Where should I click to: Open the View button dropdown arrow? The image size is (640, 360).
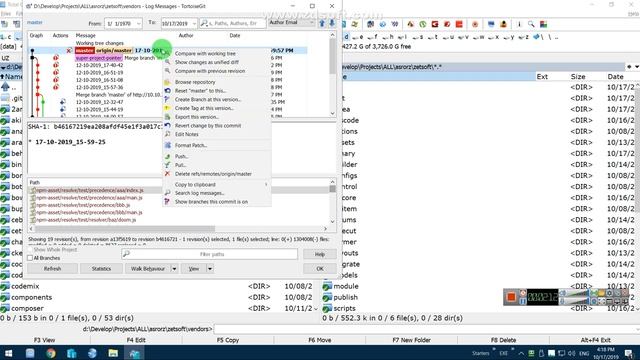[210, 269]
